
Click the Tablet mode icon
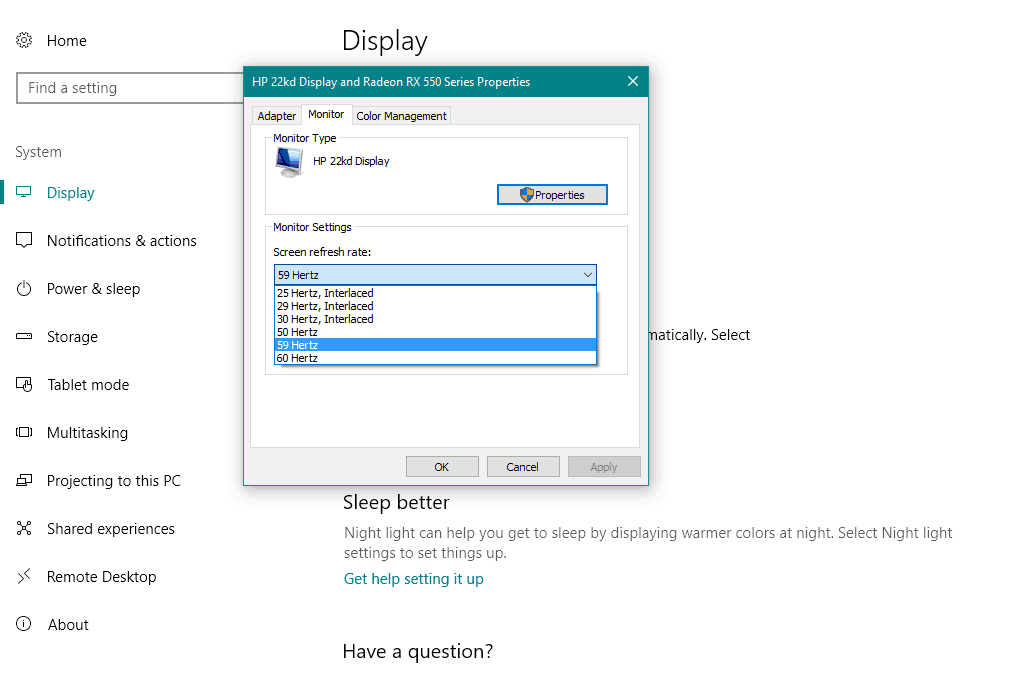(x=24, y=385)
